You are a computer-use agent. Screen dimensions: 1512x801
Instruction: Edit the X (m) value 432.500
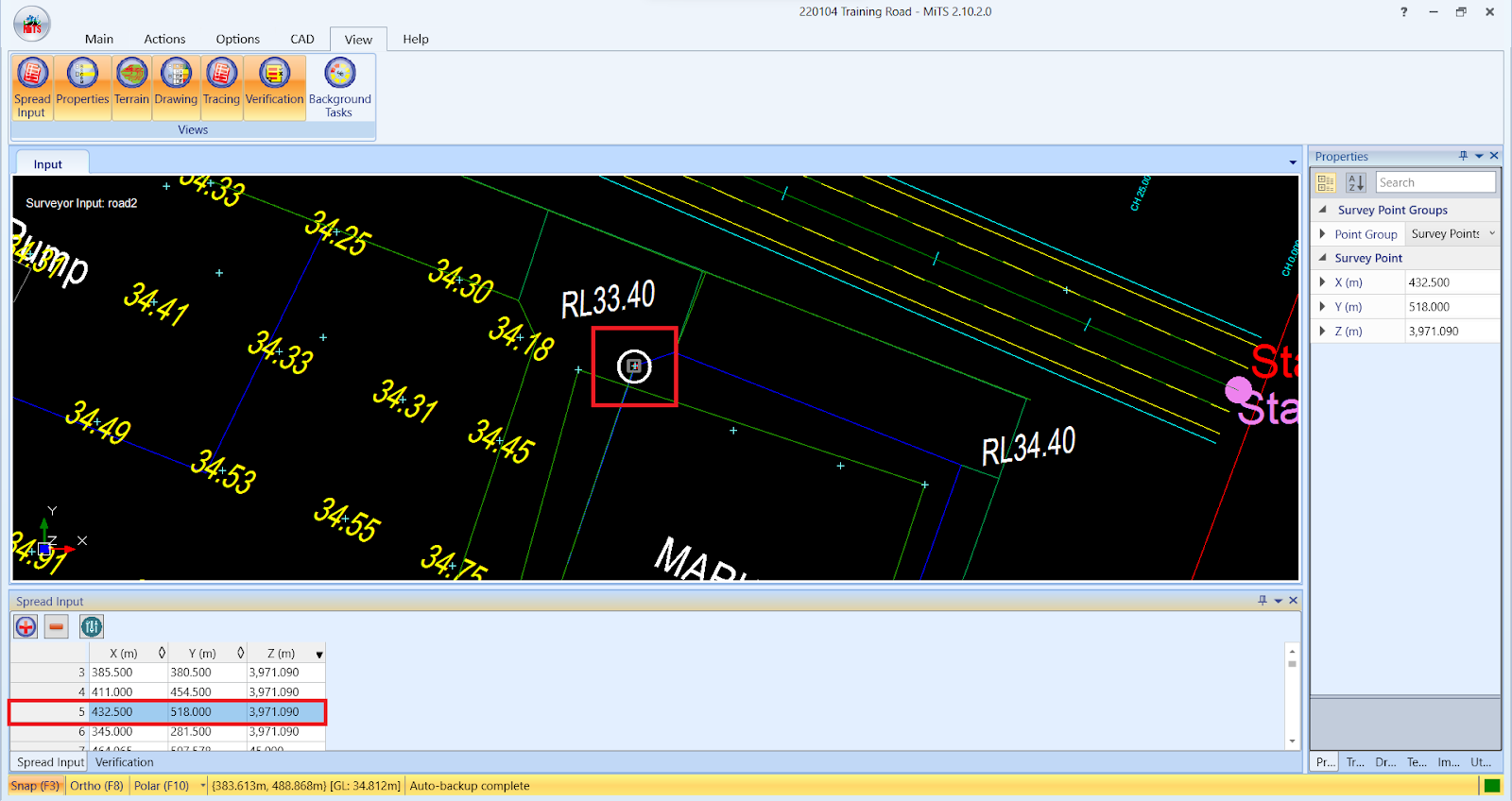[x=1452, y=282]
